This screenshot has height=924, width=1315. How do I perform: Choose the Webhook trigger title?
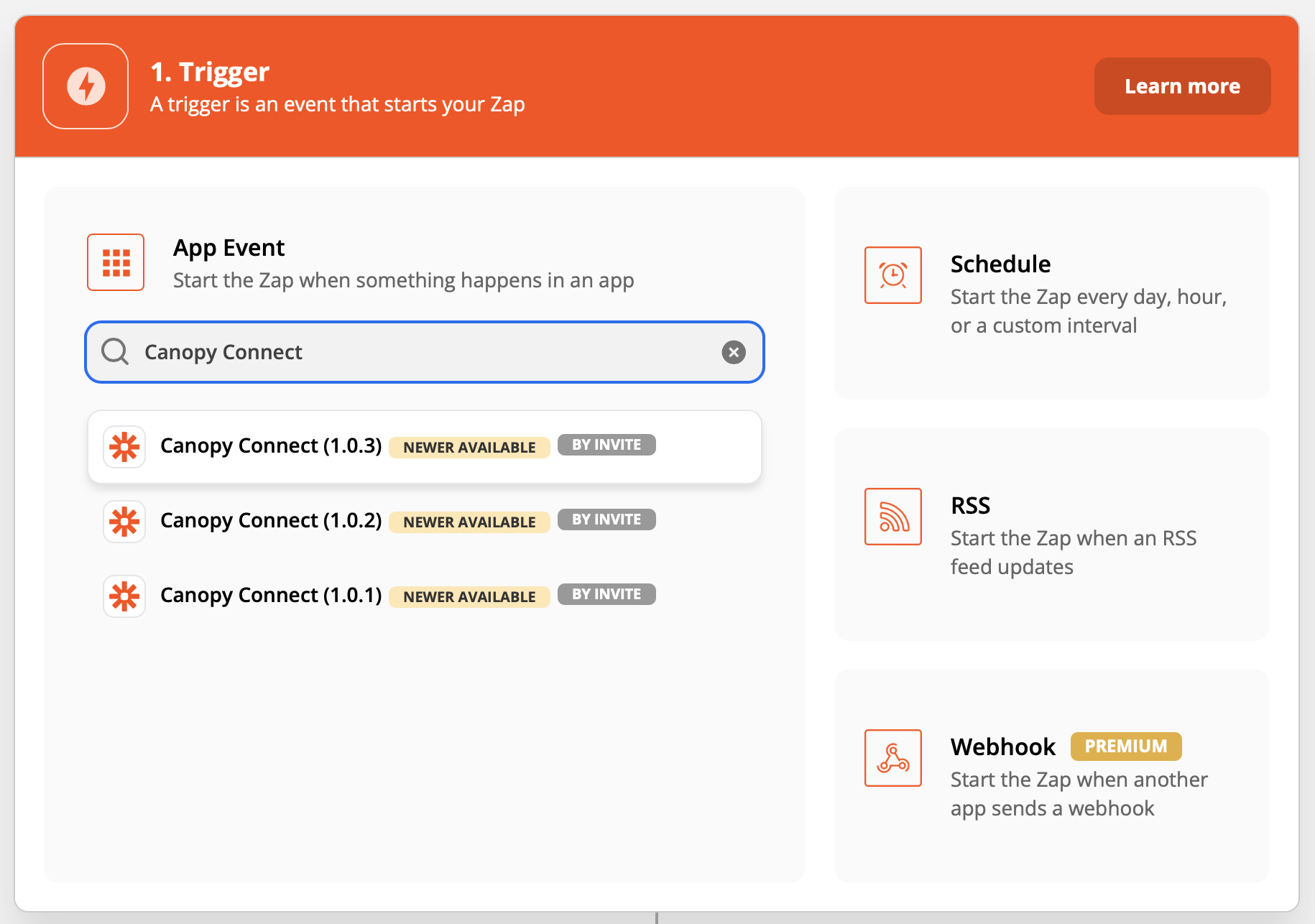(x=1003, y=747)
